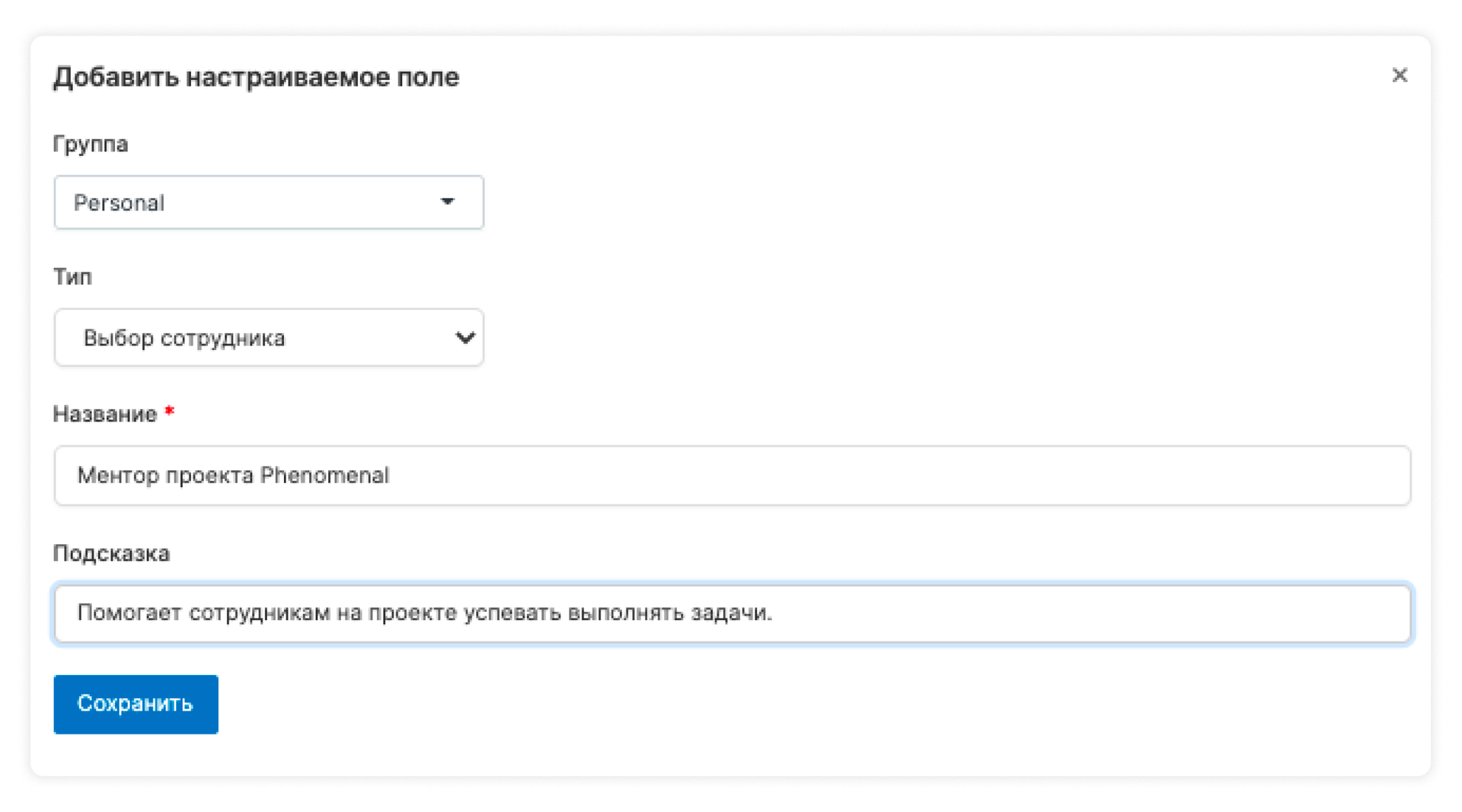The height and width of the screenshot is (812, 1462).
Task: Select the dialog title Добавить настраиваемое поле
Action: 256,78
